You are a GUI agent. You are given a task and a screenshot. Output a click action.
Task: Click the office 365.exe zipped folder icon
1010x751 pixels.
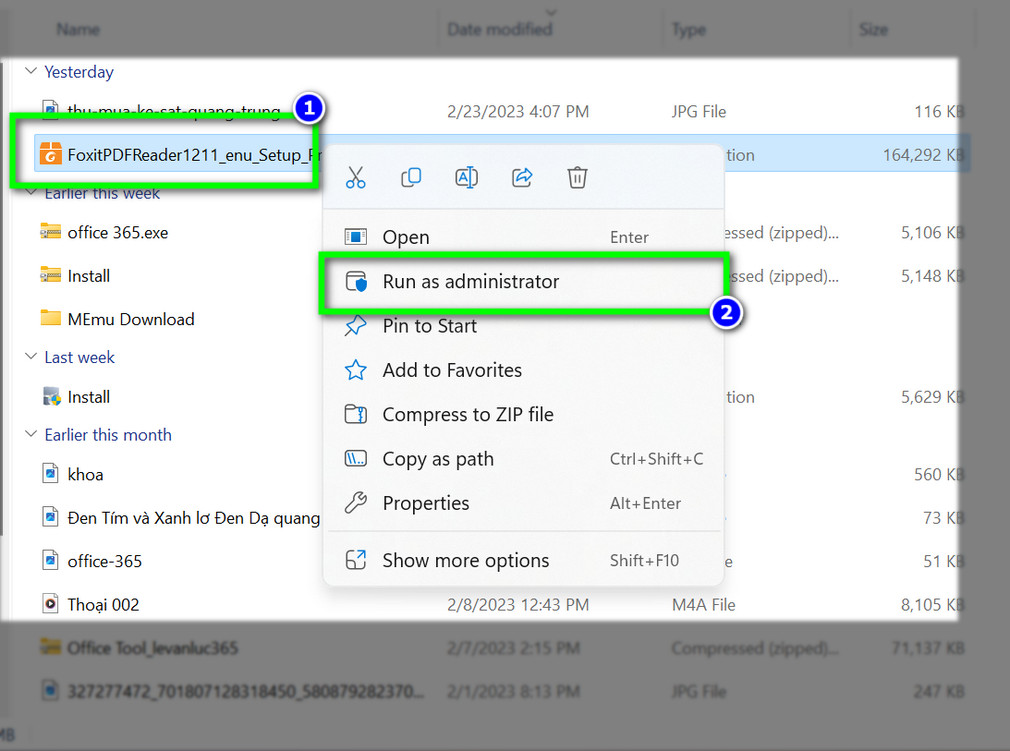(51, 232)
